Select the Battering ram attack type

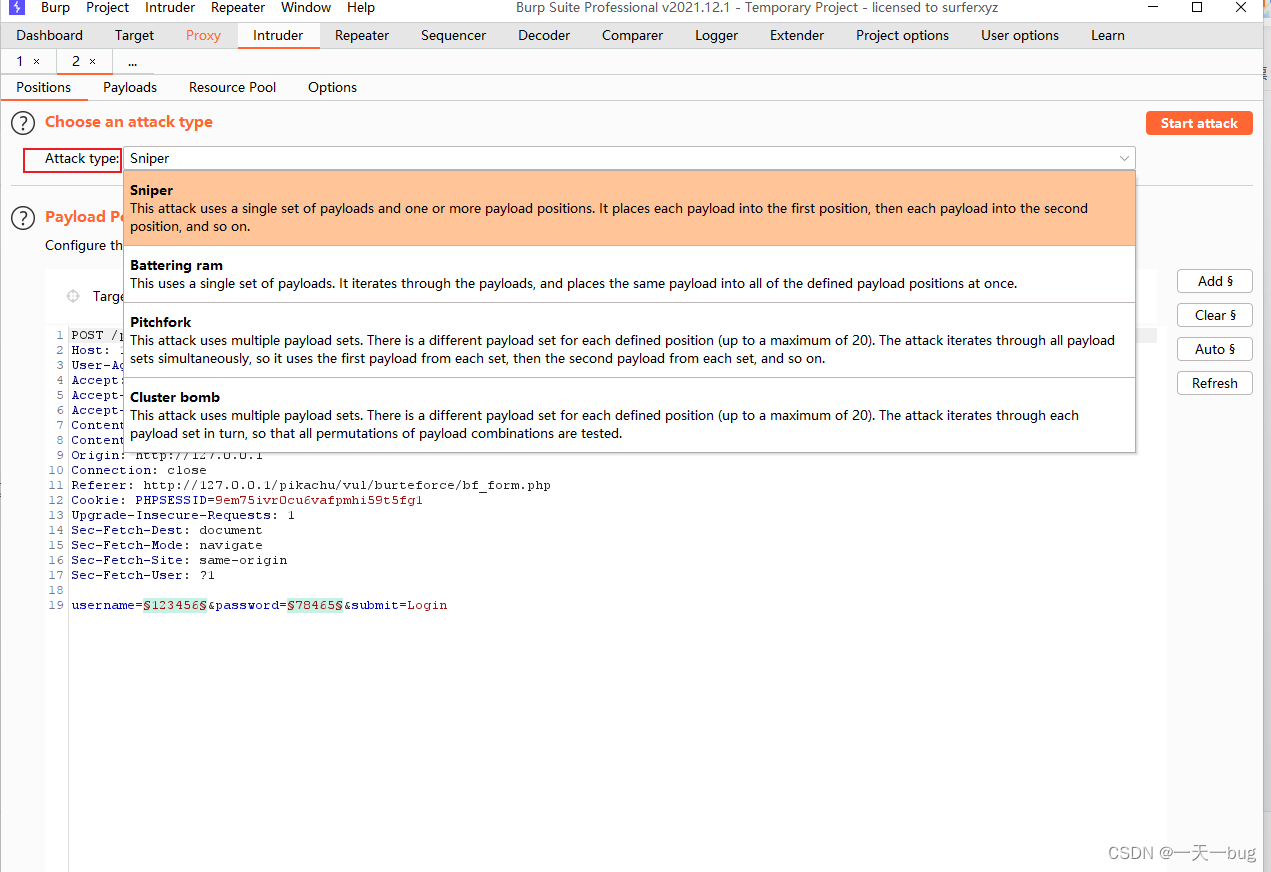pos(629,274)
